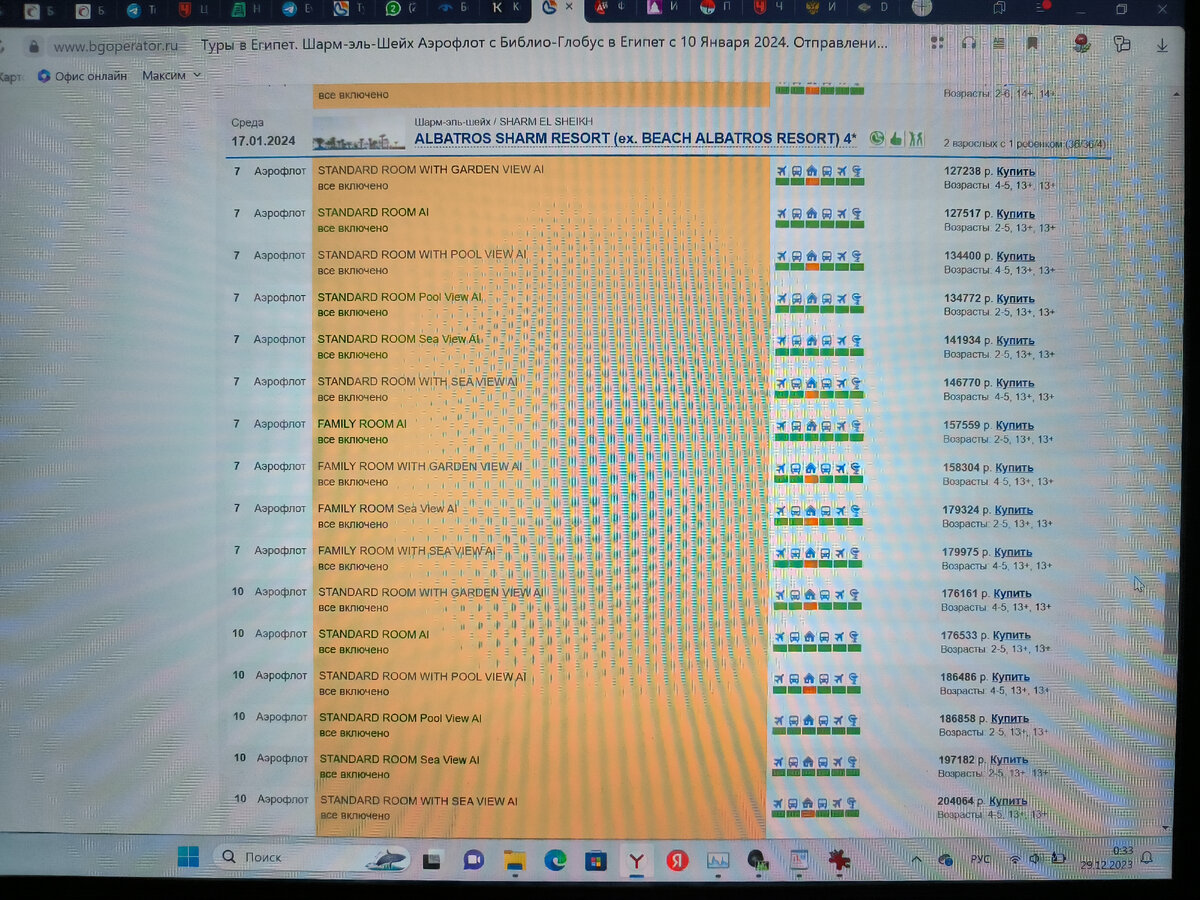Click the green round icon beside hotel name

877,138
